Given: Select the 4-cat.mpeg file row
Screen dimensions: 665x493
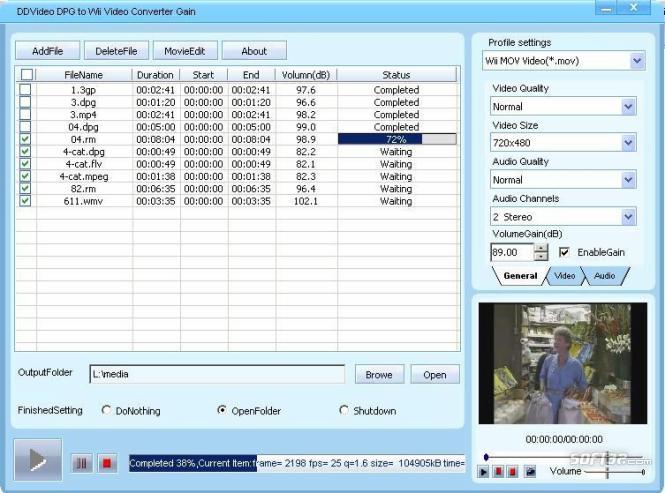Looking at the screenshot, I should coord(238,176).
